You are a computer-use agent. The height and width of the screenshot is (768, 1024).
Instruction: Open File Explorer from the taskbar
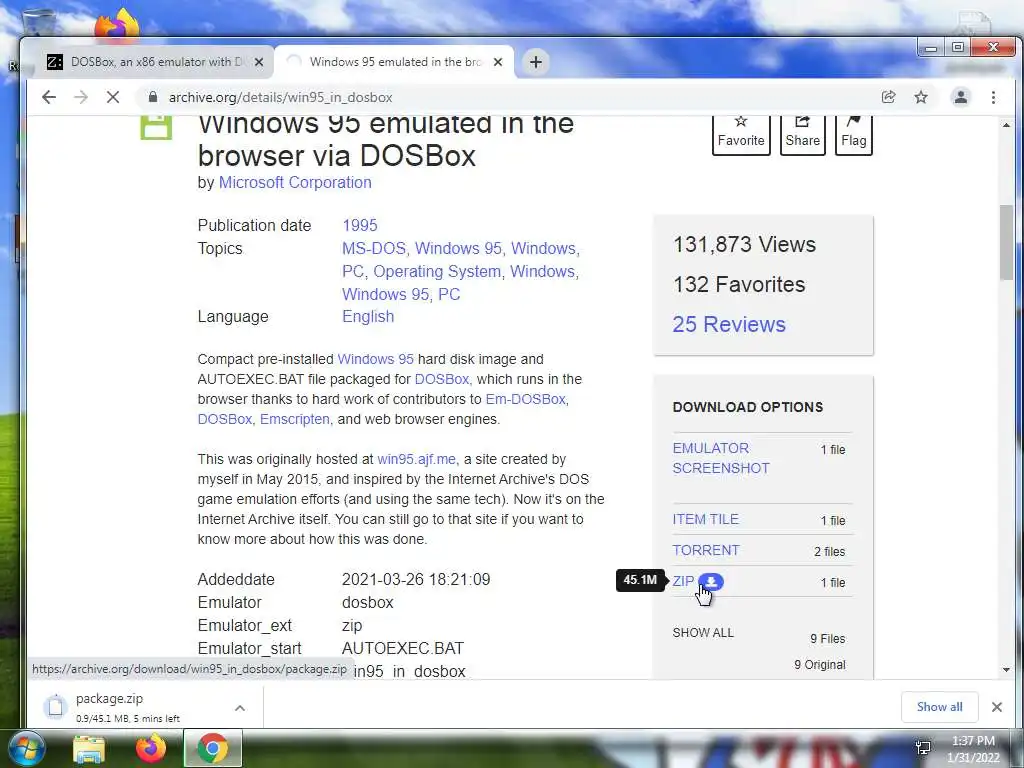click(x=89, y=749)
